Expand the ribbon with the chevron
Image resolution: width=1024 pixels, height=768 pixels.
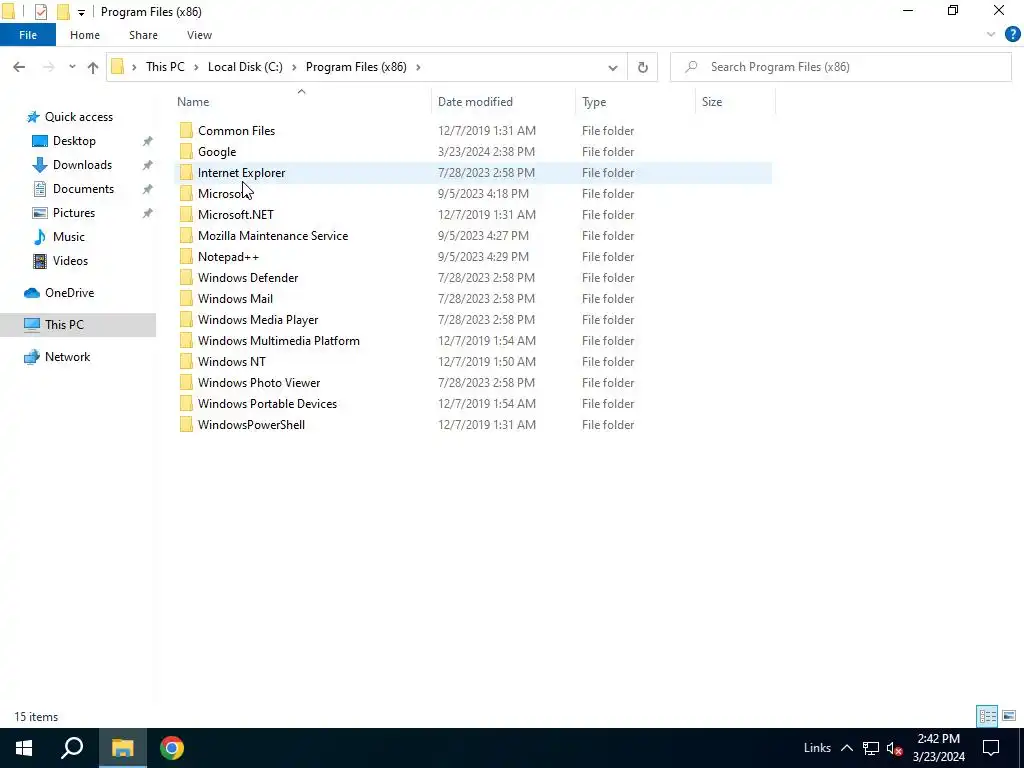[x=991, y=35]
